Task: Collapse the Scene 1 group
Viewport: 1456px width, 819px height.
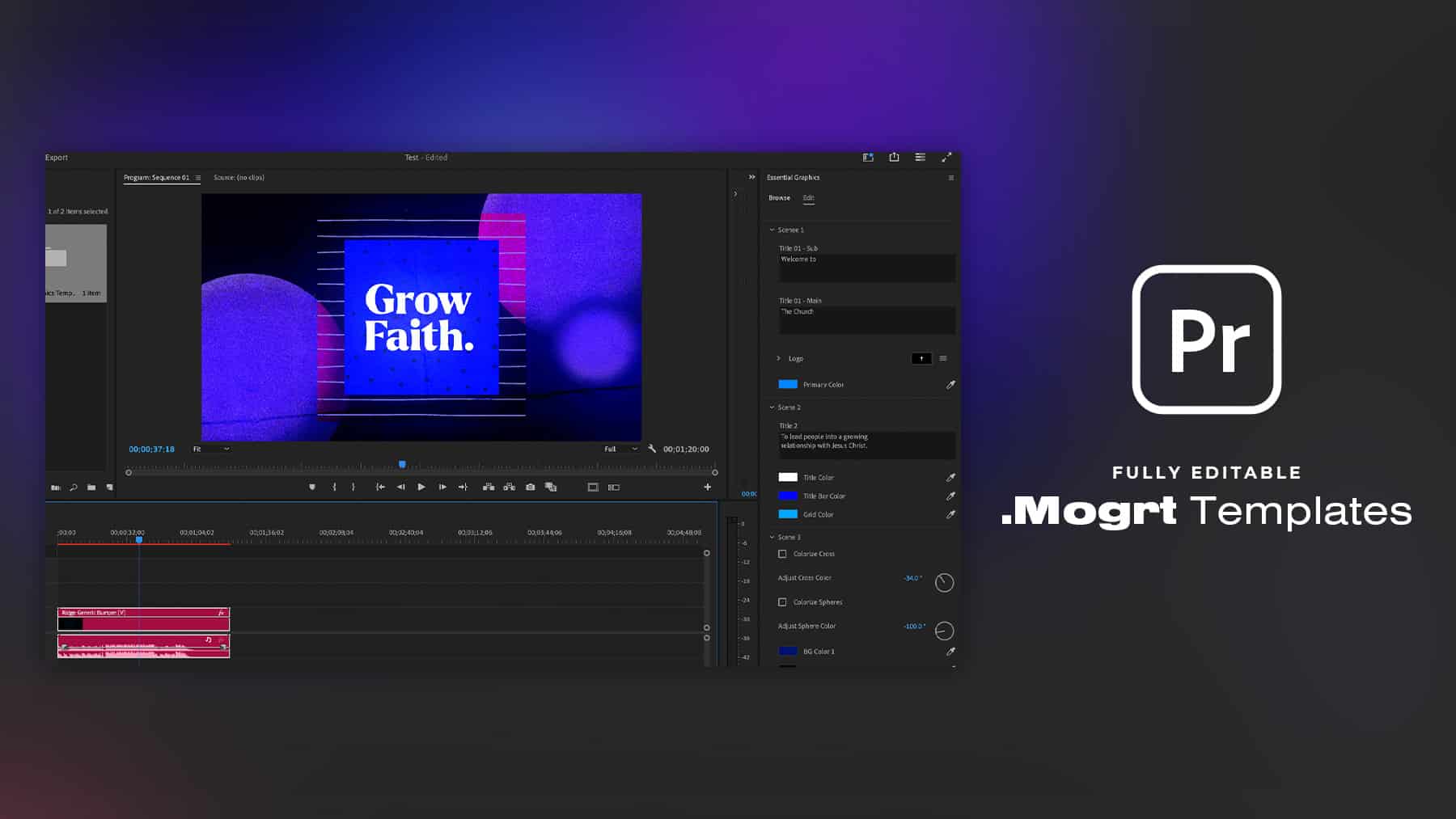Action: click(x=772, y=230)
